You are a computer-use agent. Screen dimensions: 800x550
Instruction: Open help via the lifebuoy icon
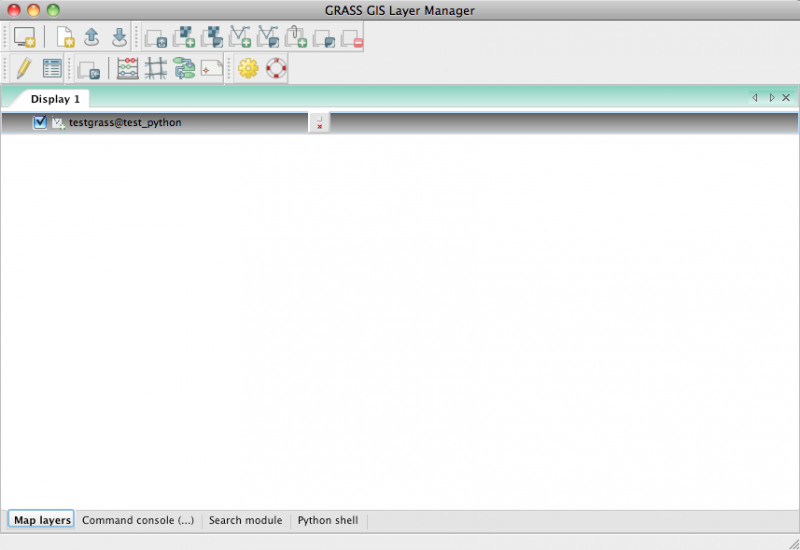[276, 68]
